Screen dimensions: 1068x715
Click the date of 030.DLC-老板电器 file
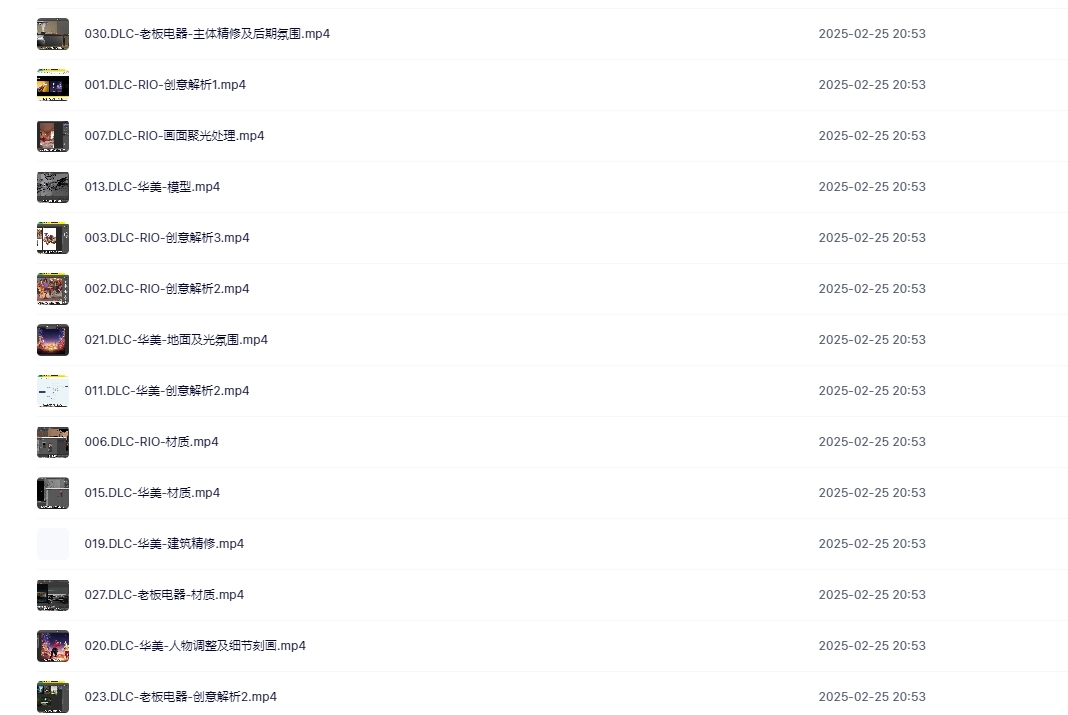pos(872,33)
